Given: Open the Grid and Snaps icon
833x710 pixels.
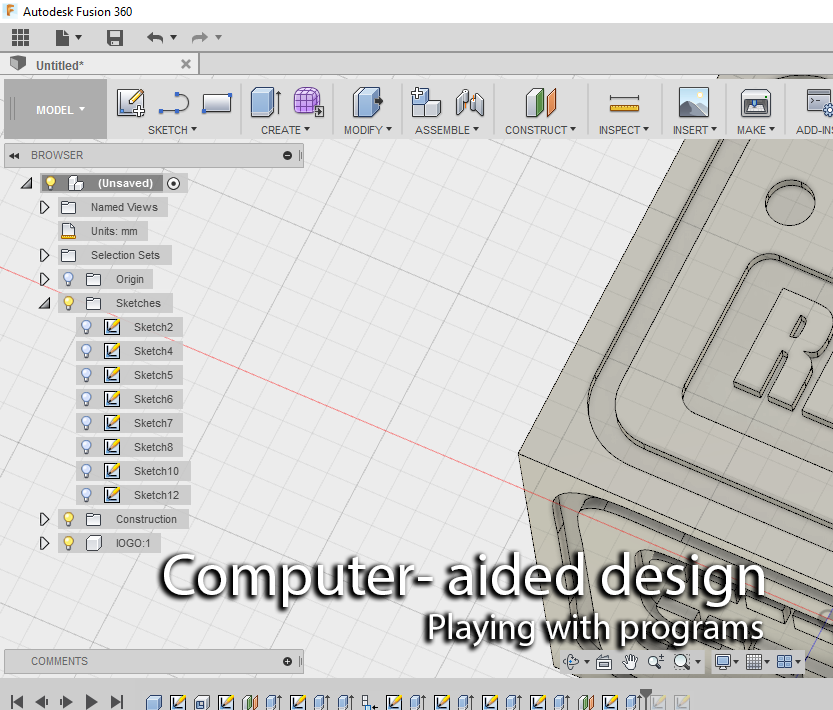Looking at the screenshot, I should (x=754, y=662).
